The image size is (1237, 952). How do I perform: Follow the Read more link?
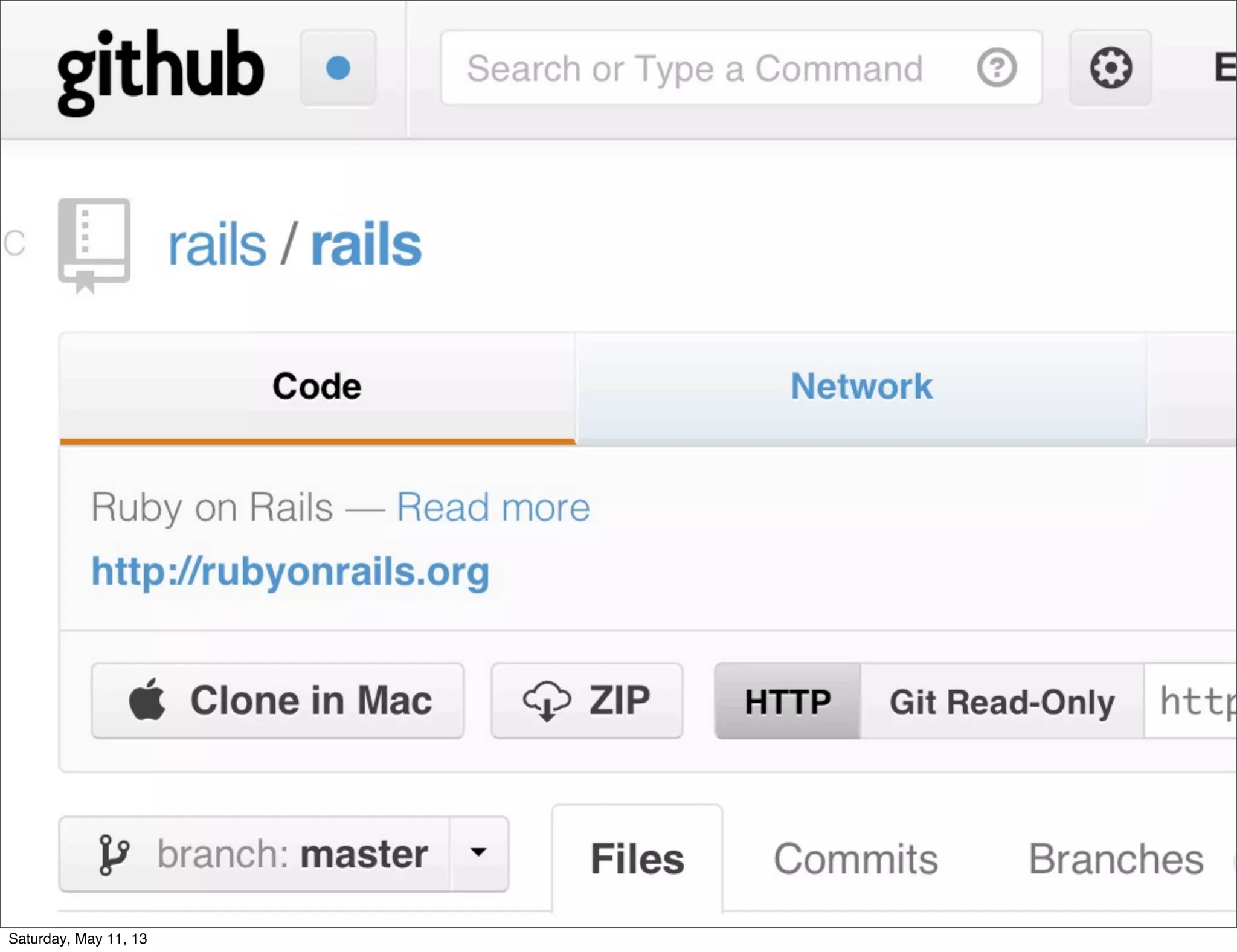click(x=493, y=507)
